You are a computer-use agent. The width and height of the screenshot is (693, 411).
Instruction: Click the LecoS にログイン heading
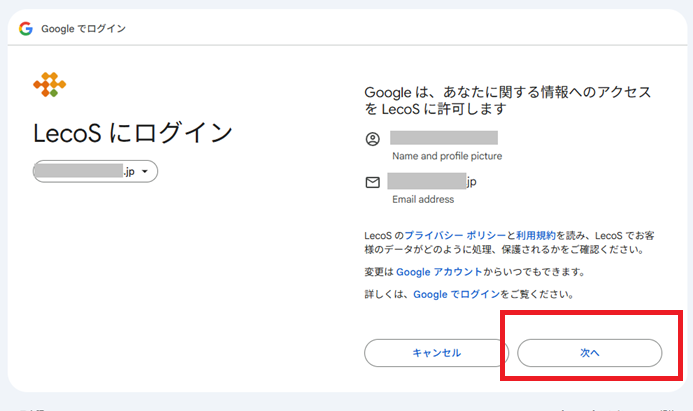133,132
